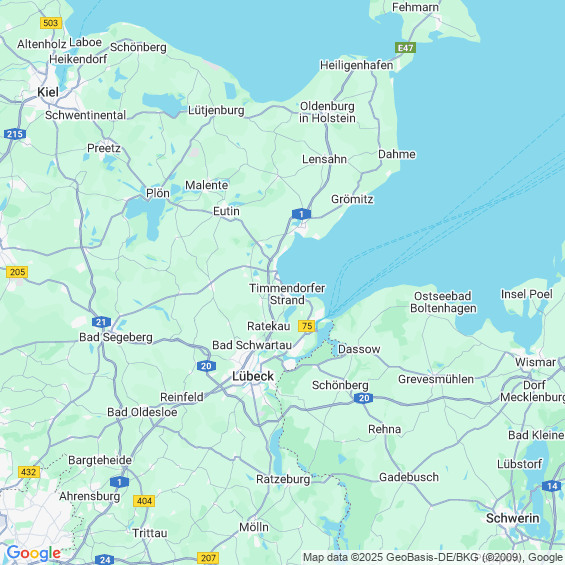Select the Schwerin city label
This screenshot has height=565, width=565.
point(512,518)
